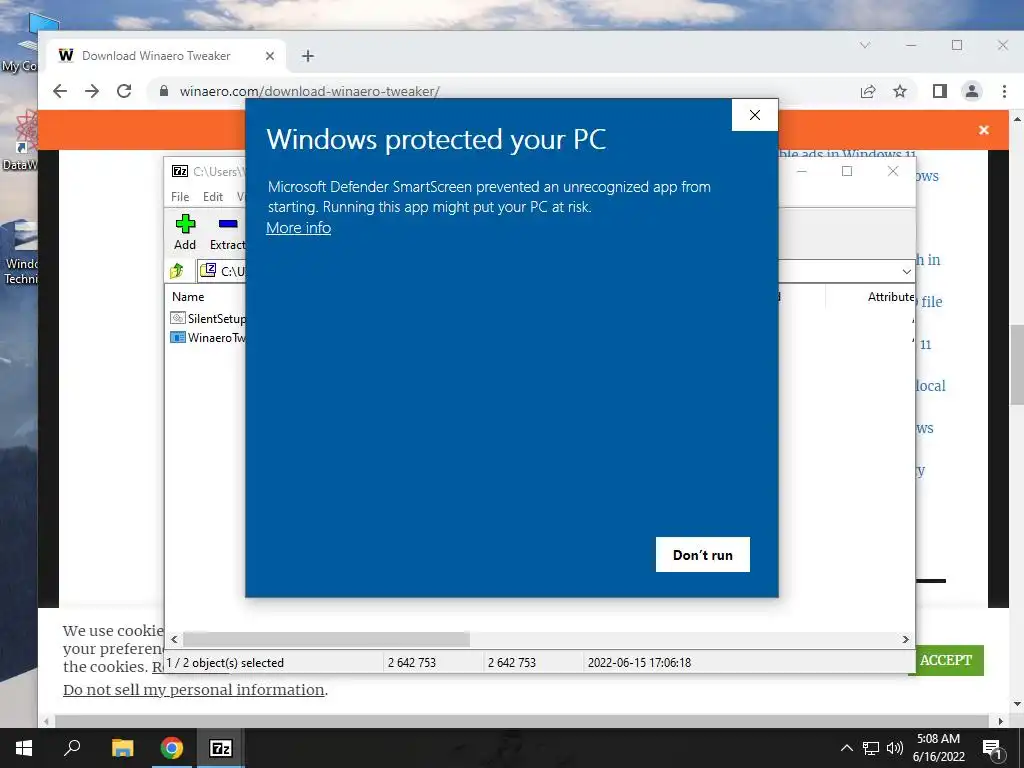Screen dimensions: 1024x768
Task: Expand the 7-Zip address path dropdown
Action: (x=906, y=271)
